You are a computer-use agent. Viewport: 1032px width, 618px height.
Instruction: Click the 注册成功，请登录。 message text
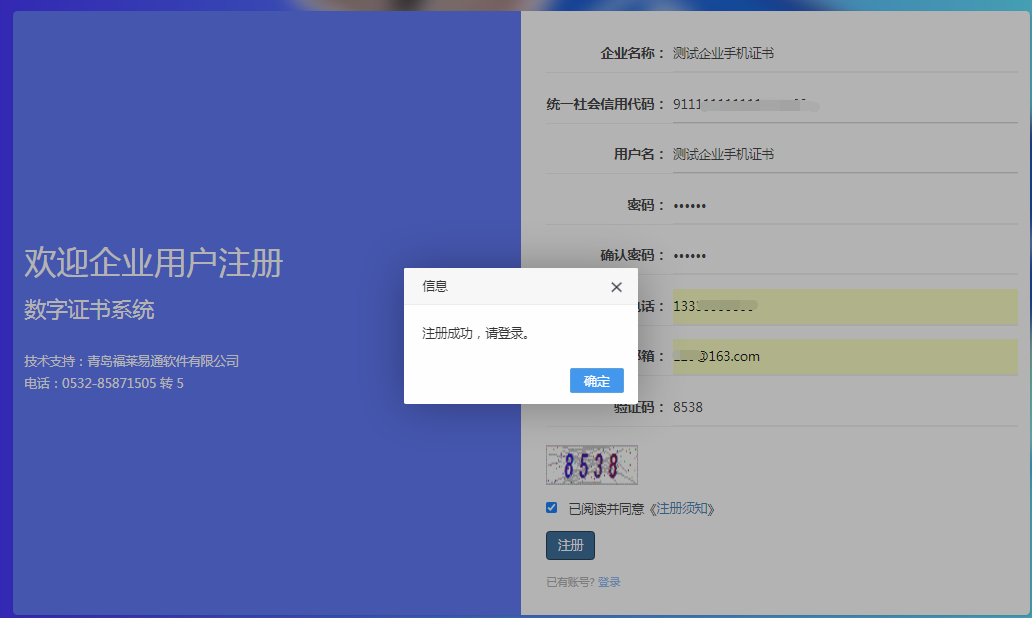[476, 333]
